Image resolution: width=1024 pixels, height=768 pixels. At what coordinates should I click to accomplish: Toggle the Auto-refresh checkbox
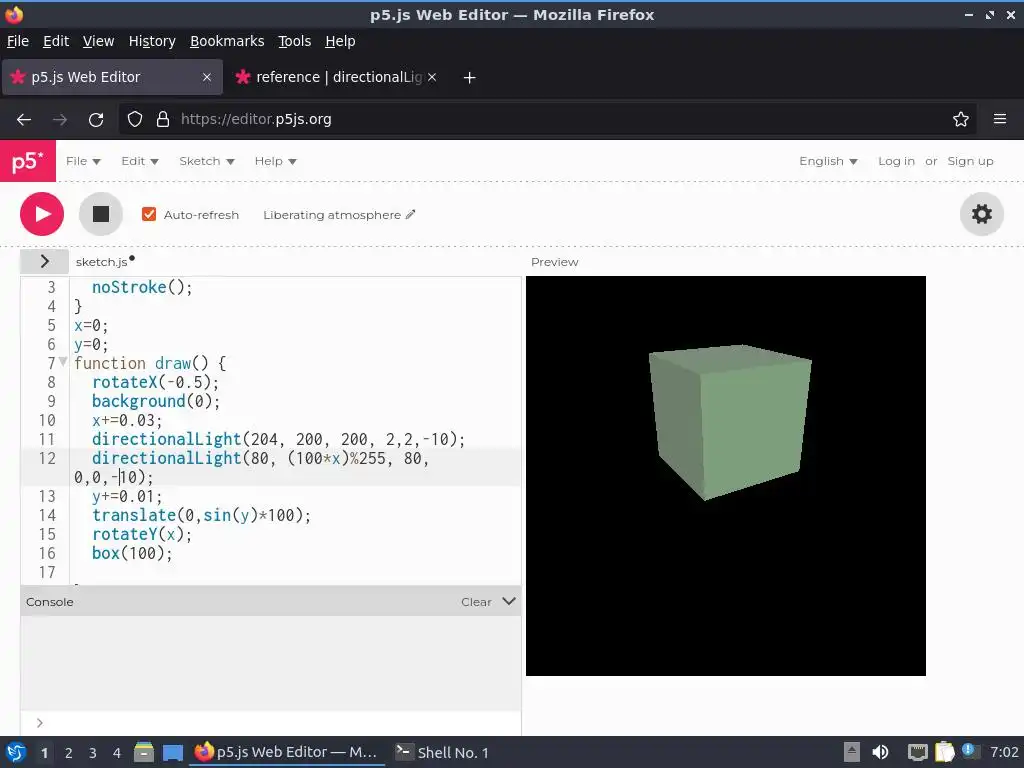149,214
